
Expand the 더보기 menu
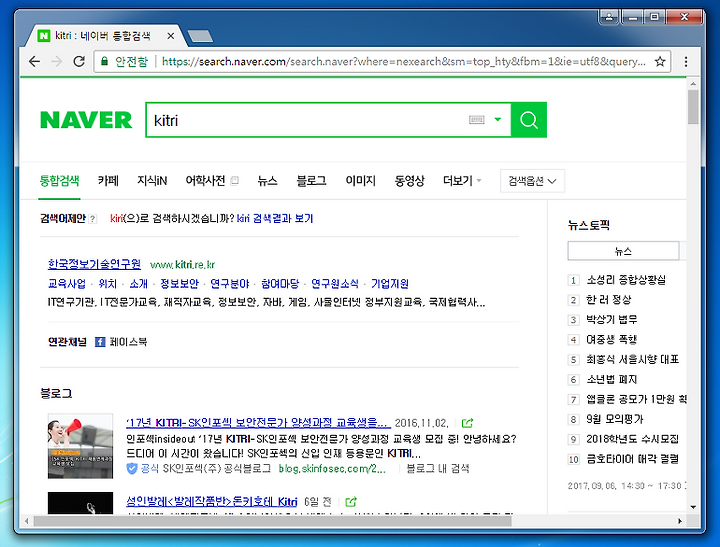point(462,180)
